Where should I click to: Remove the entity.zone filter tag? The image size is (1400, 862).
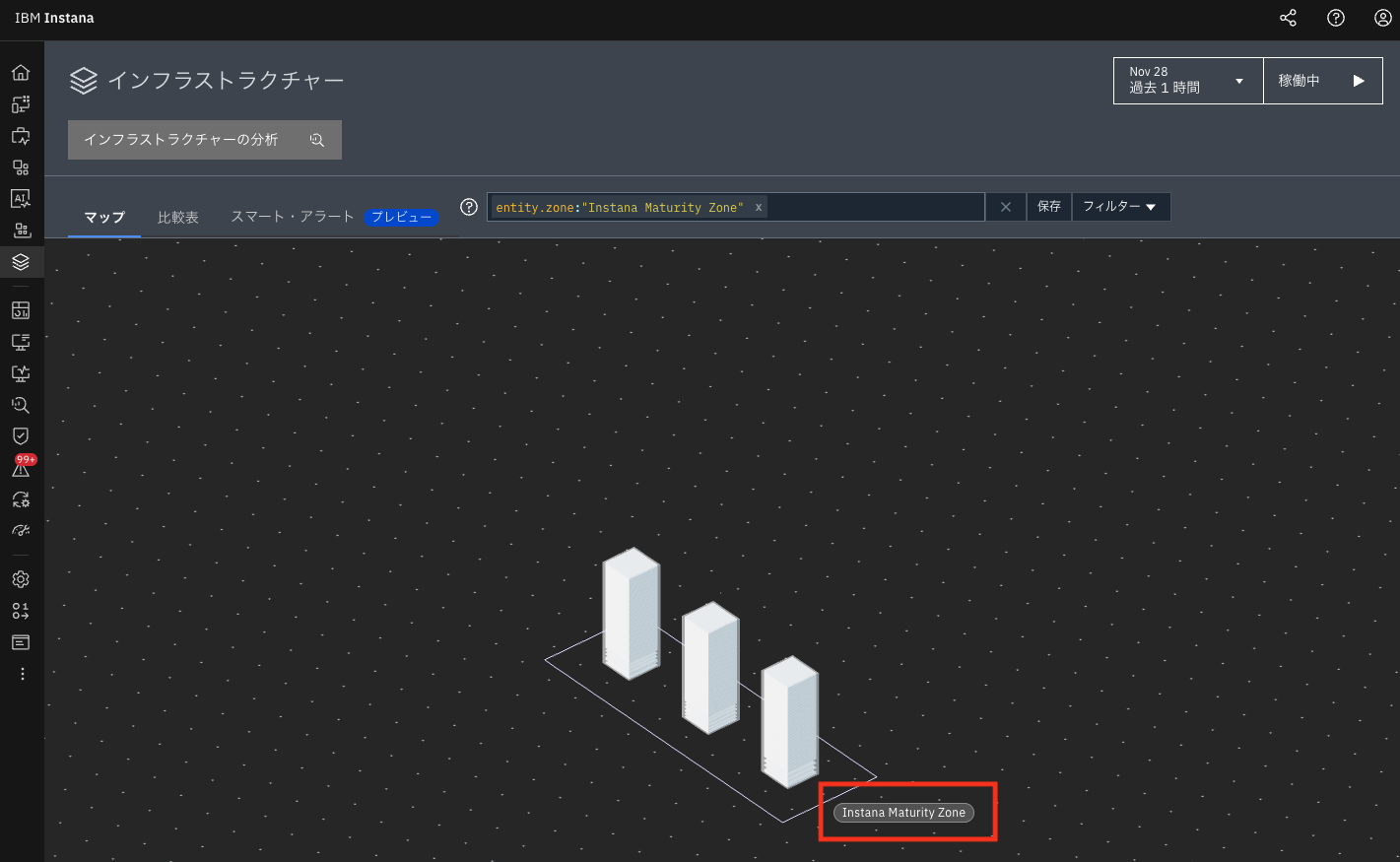click(758, 208)
